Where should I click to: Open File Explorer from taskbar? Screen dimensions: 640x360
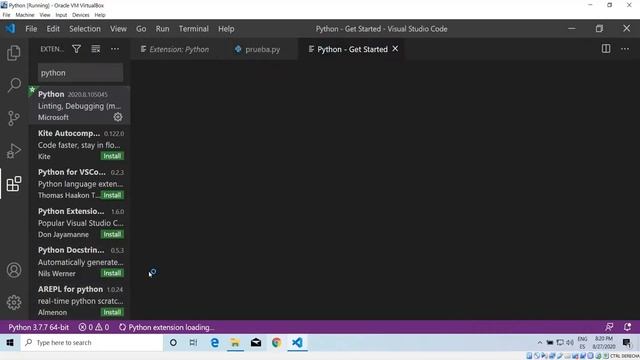(x=235, y=342)
